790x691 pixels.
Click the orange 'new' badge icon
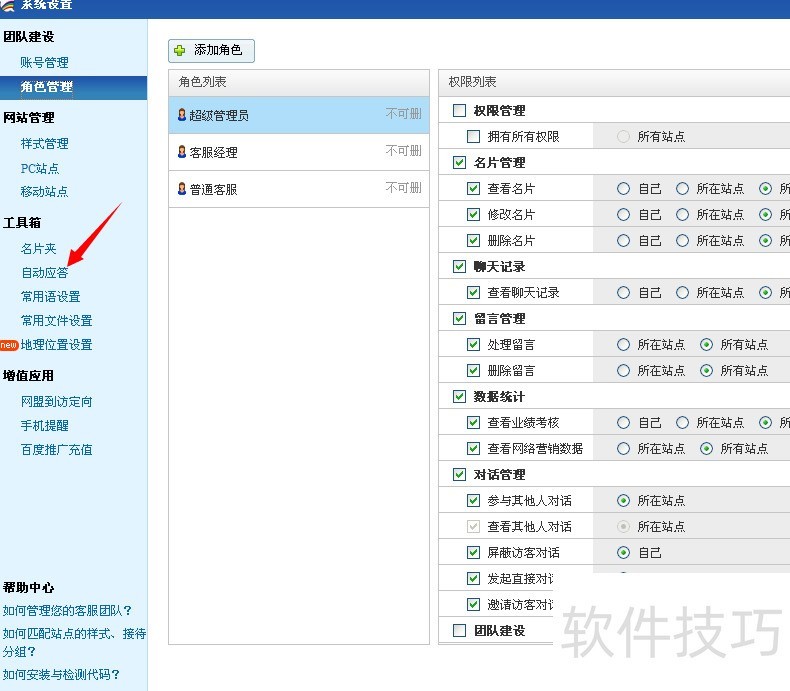[x=9, y=345]
